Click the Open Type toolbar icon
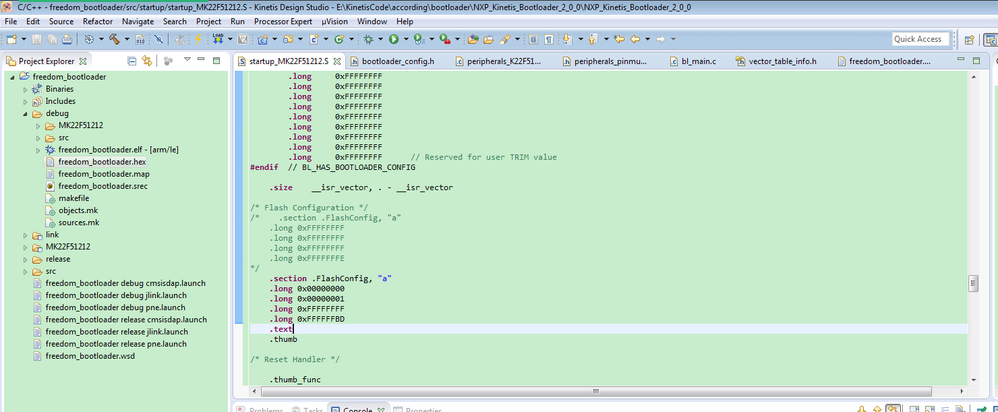This screenshot has width=998, height=412. click(x=473, y=39)
